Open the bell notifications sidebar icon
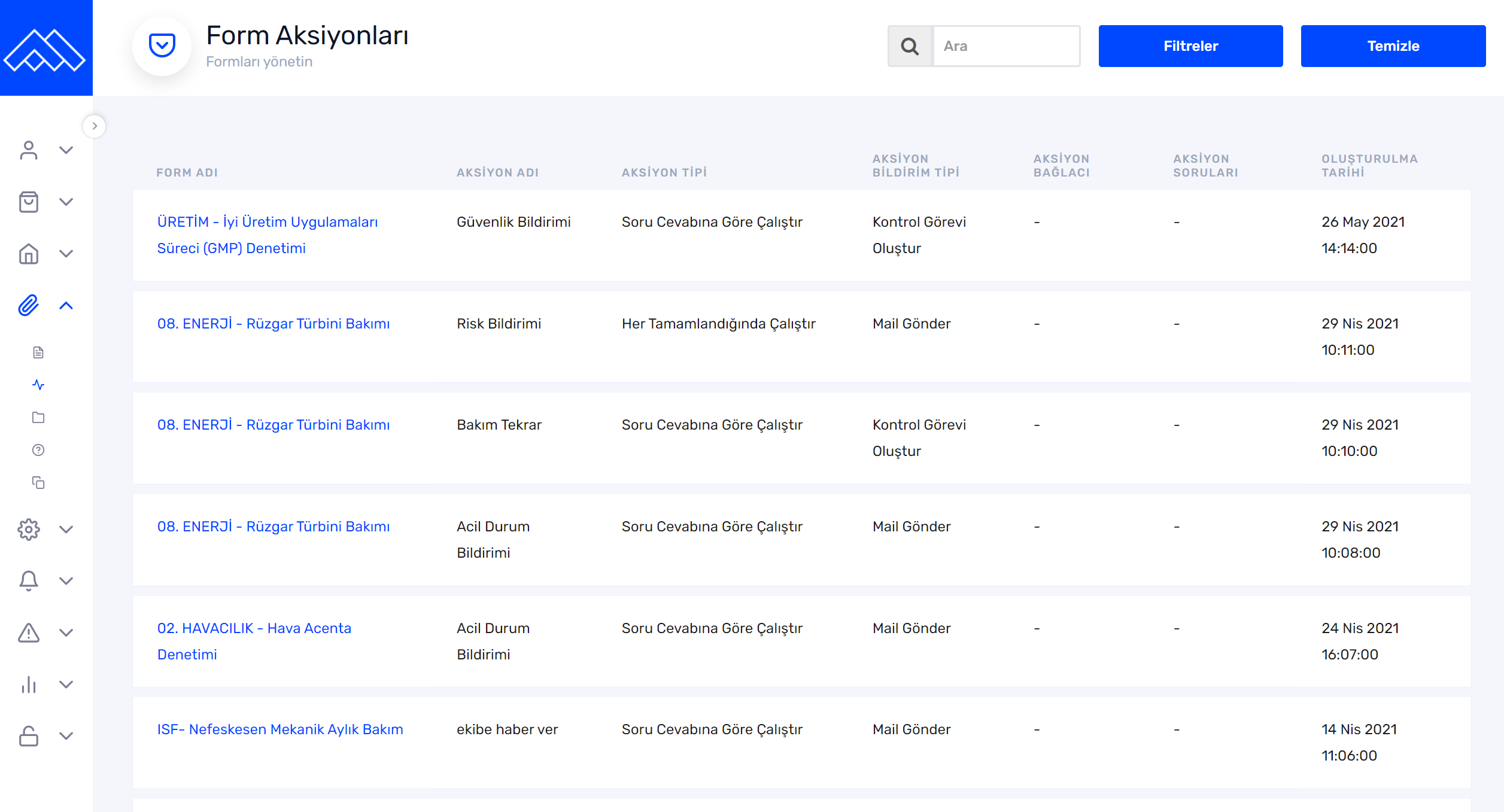Image resolution: width=1504 pixels, height=812 pixels. (x=28, y=580)
